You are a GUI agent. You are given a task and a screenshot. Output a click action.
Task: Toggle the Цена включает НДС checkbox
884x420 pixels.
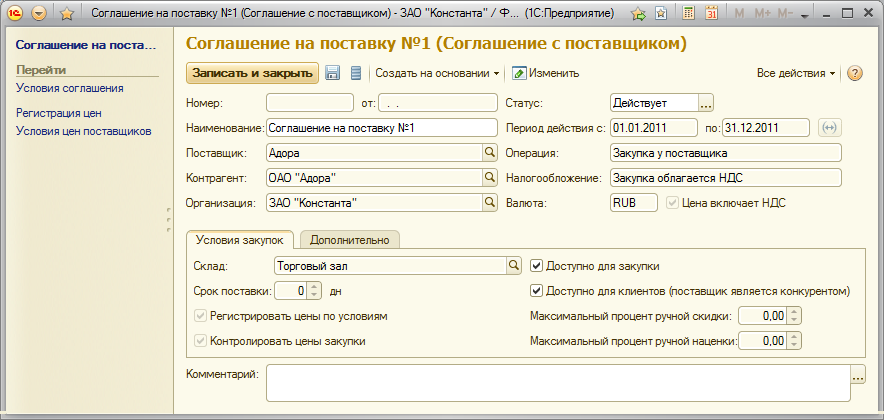672,203
